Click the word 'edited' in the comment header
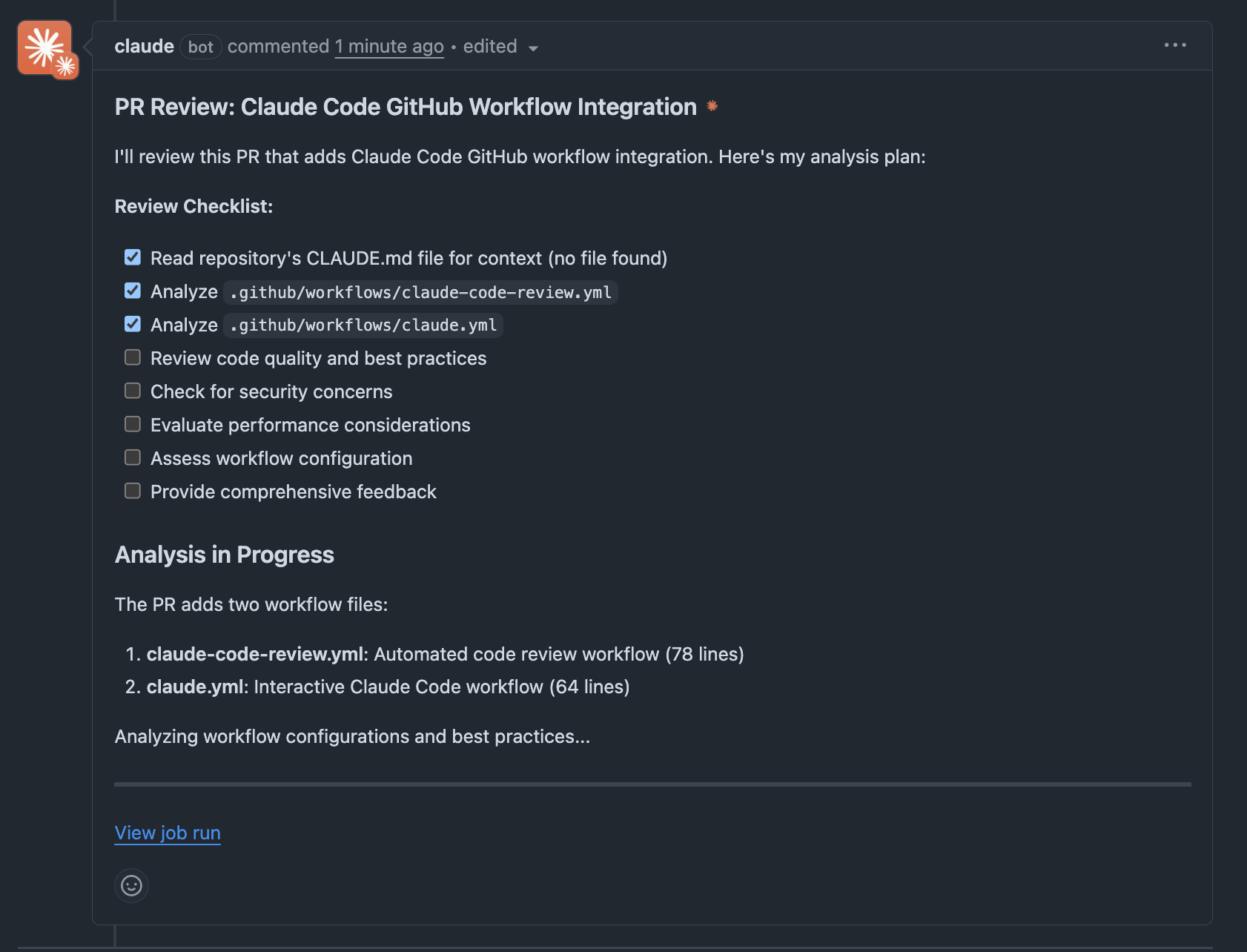The height and width of the screenshot is (952, 1247). [490, 46]
